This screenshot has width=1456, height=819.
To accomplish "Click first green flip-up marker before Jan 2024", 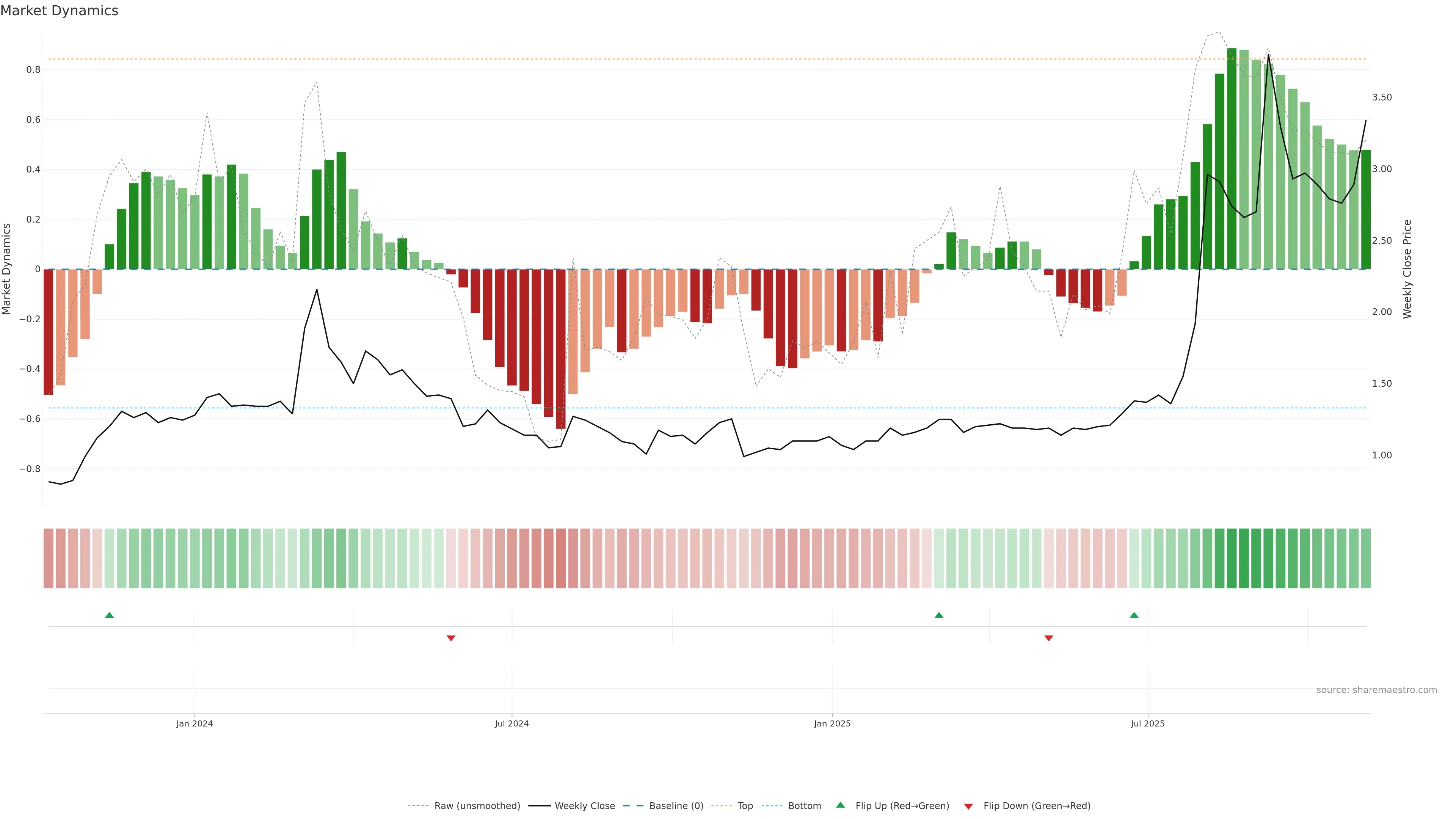I will 110,615.
